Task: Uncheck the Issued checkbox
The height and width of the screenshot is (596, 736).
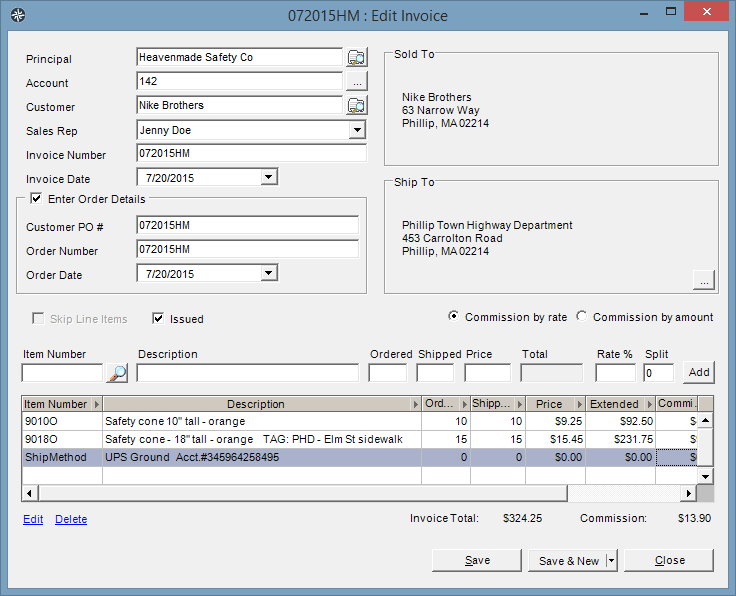Action: pos(158,319)
